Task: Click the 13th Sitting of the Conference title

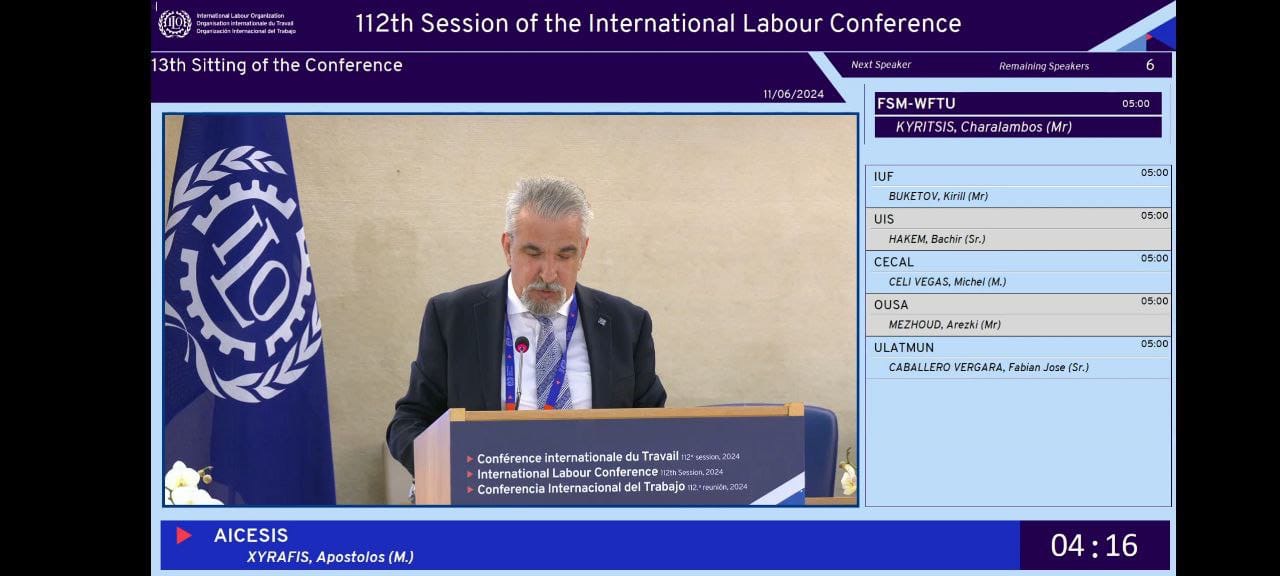Action: [x=277, y=65]
